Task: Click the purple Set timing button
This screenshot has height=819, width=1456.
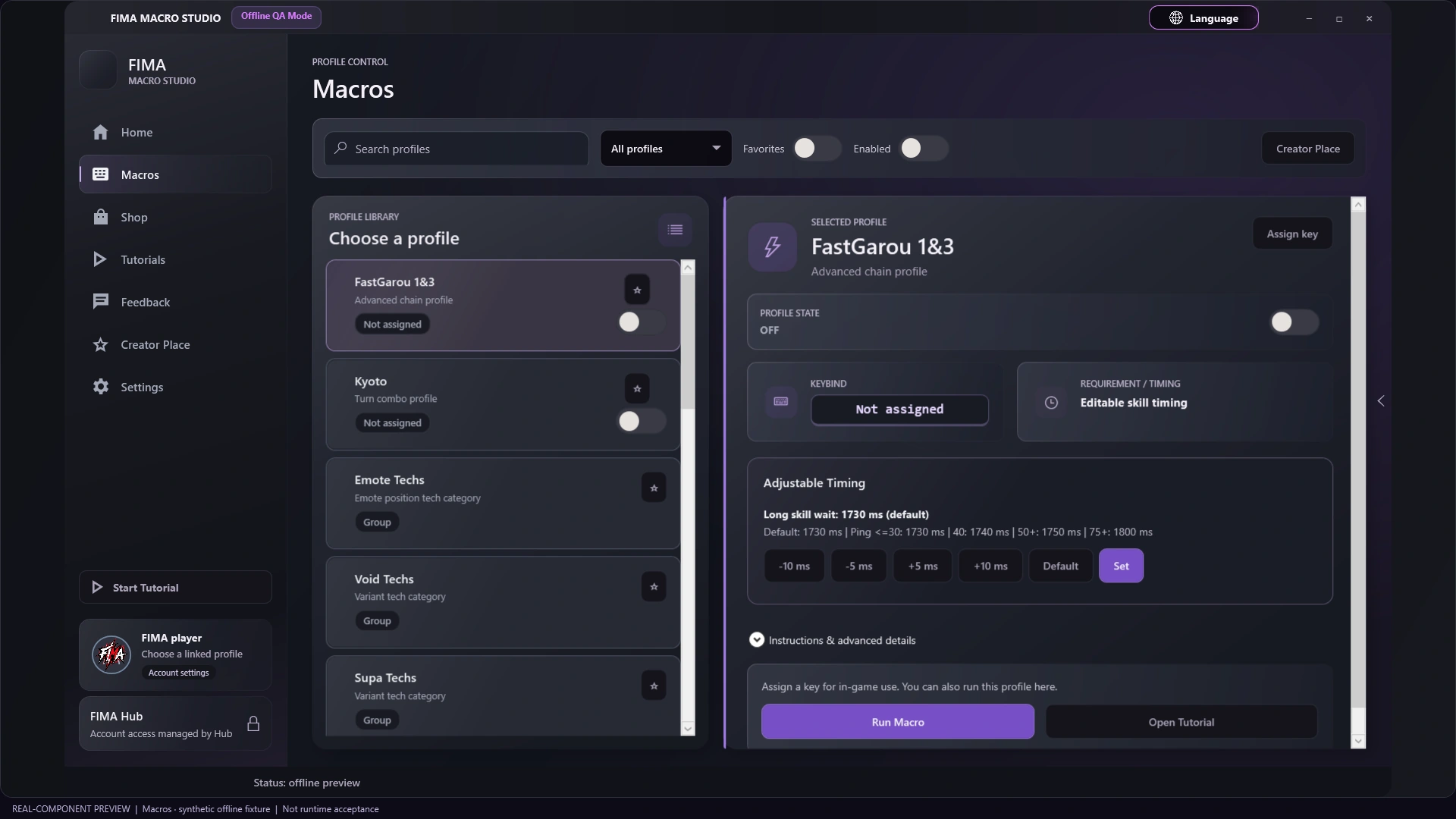Action: coord(1121,566)
